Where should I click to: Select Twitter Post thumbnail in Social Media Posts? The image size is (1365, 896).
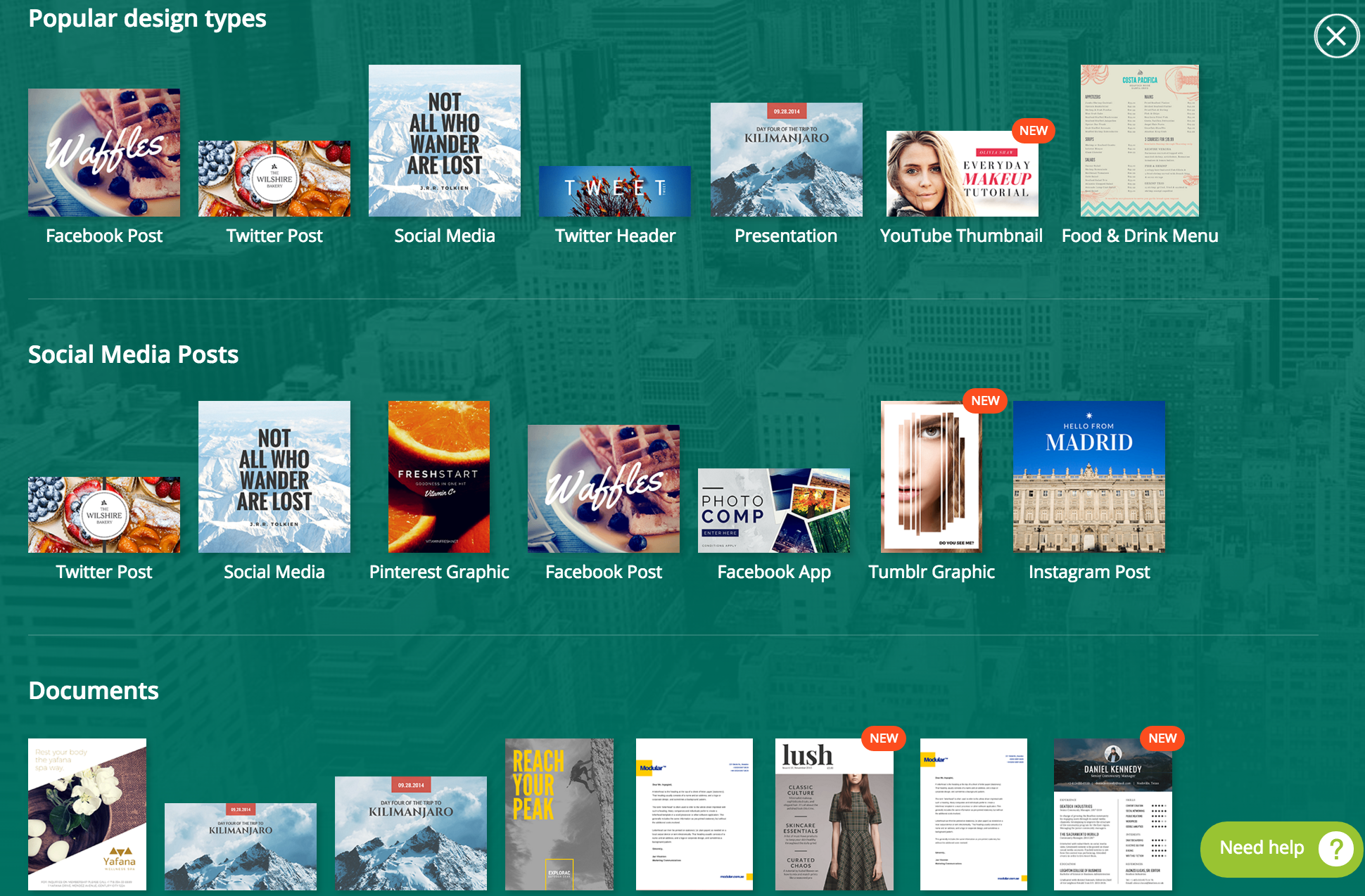[104, 515]
